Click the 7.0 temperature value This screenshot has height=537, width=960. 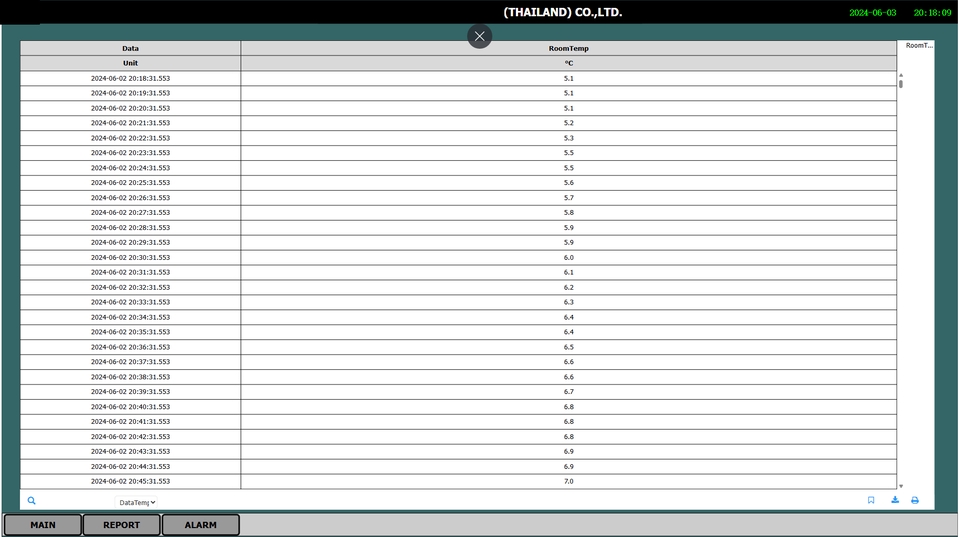568,481
